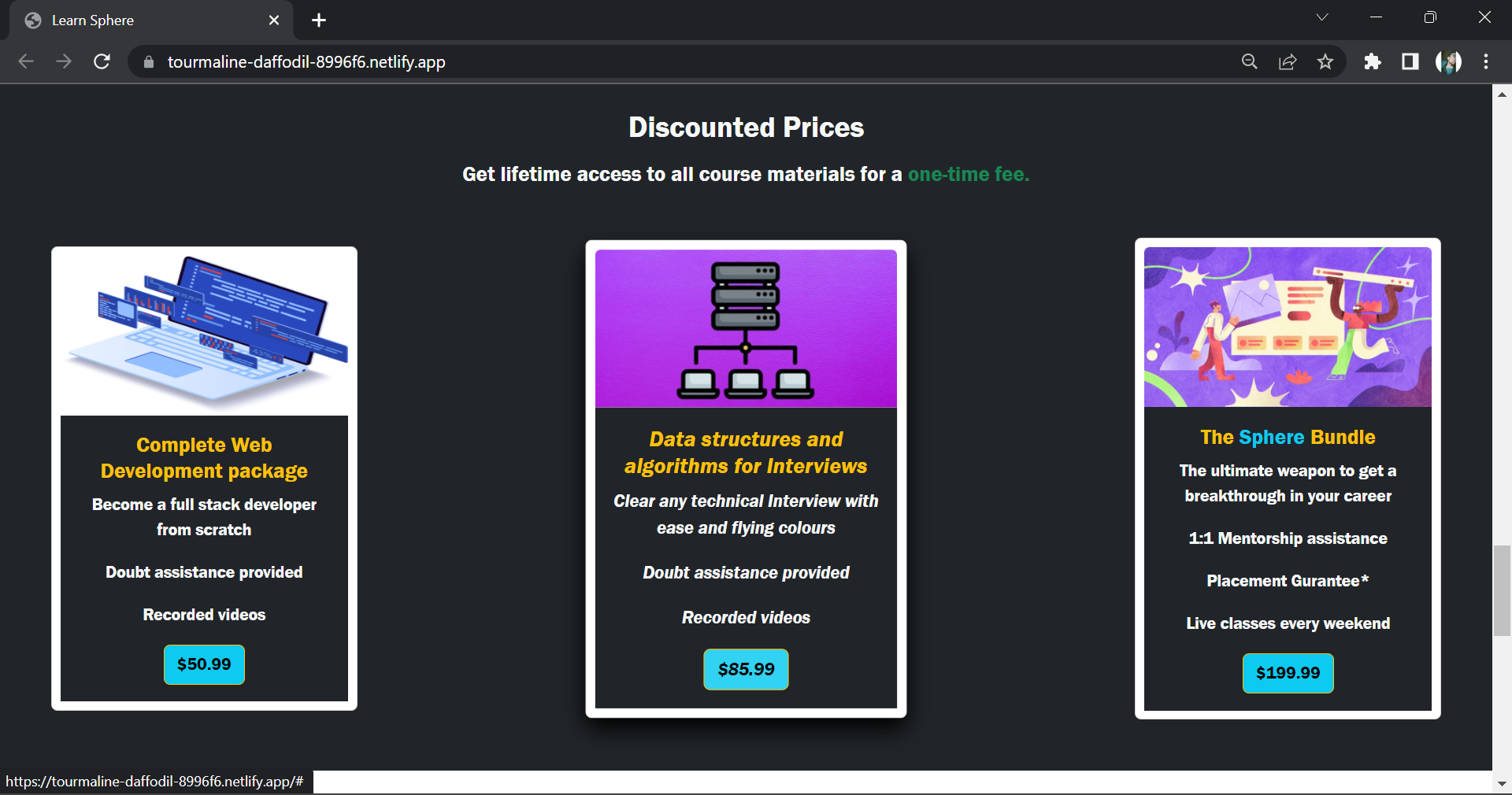The width and height of the screenshot is (1512, 795).
Task: Open the side panel icon
Action: (x=1410, y=61)
